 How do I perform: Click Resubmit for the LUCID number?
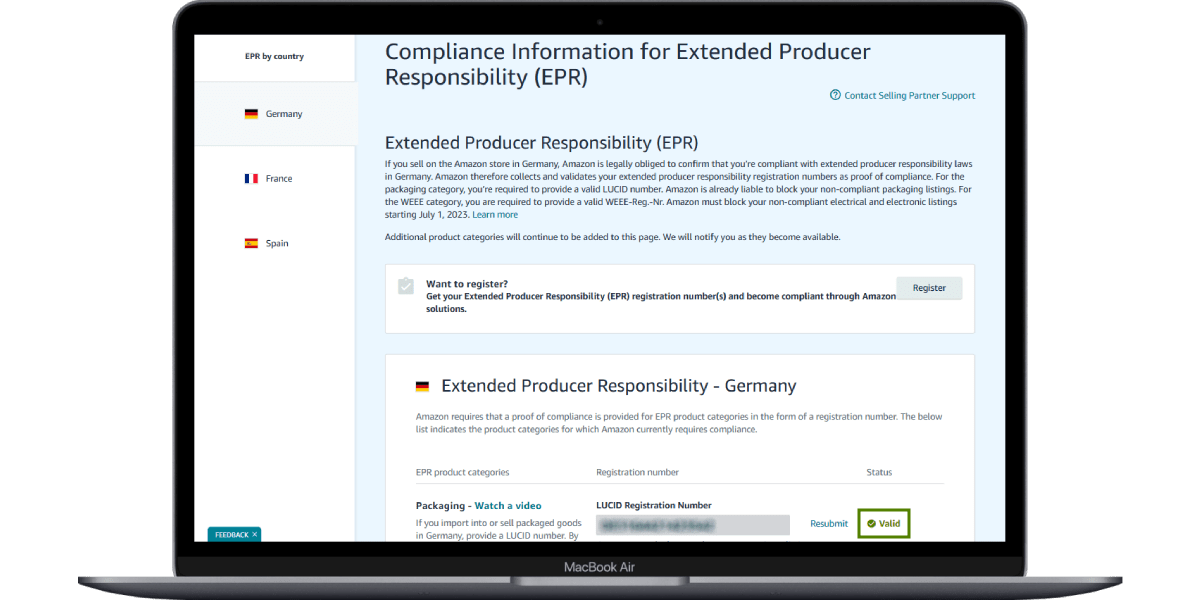point(828,524)
